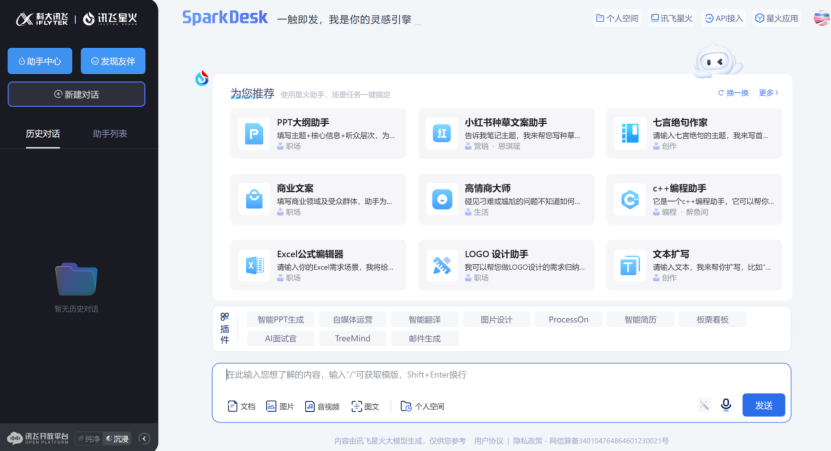Open the LOGO 设计助手 pencil-ruler icon
Screen dimensions: 831x451
click(x=442, y=265)
